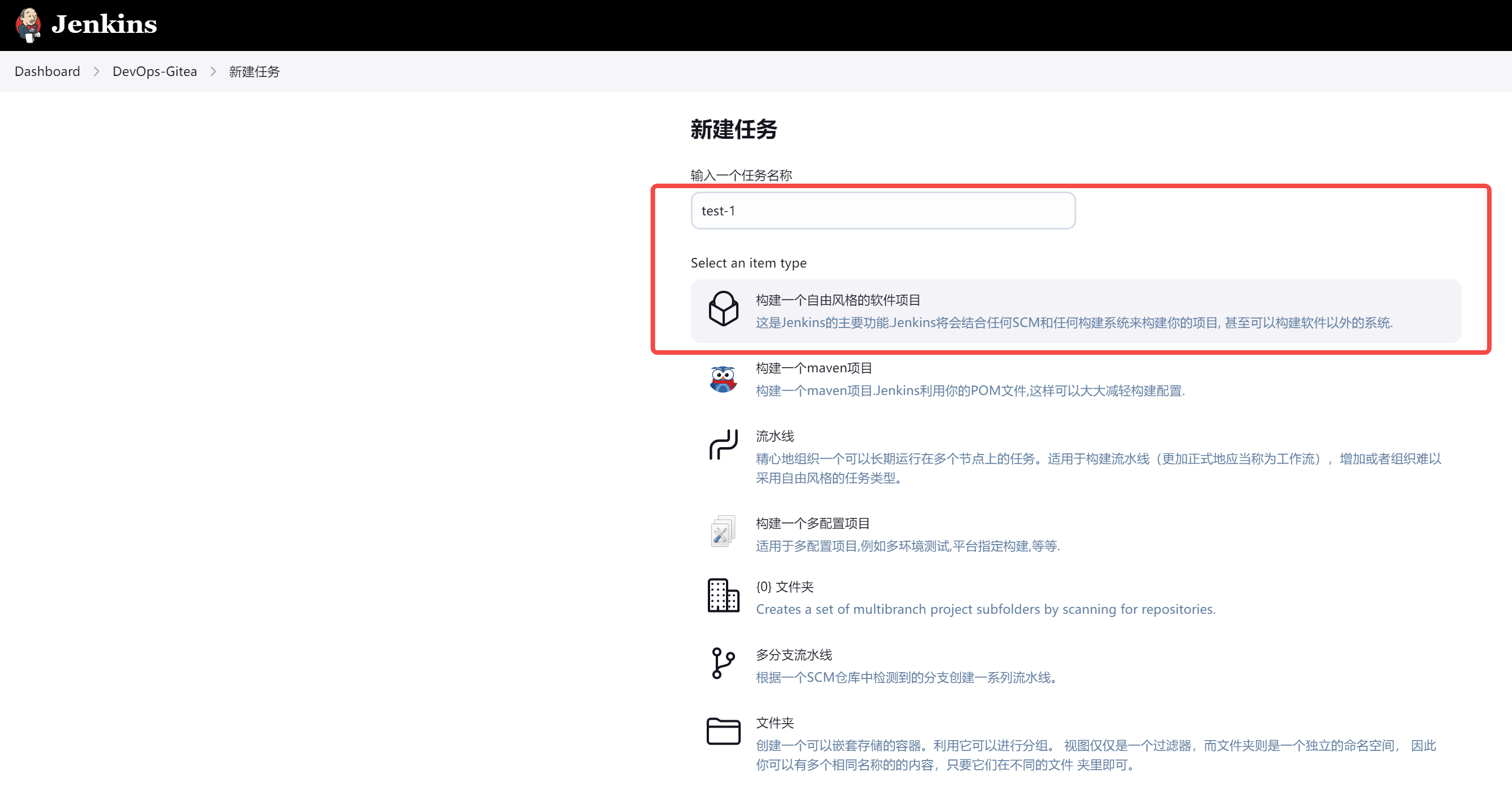Choose 构建一个多配置项目 item type
The width and height of the screenshot is (1512, 790).
812,524
